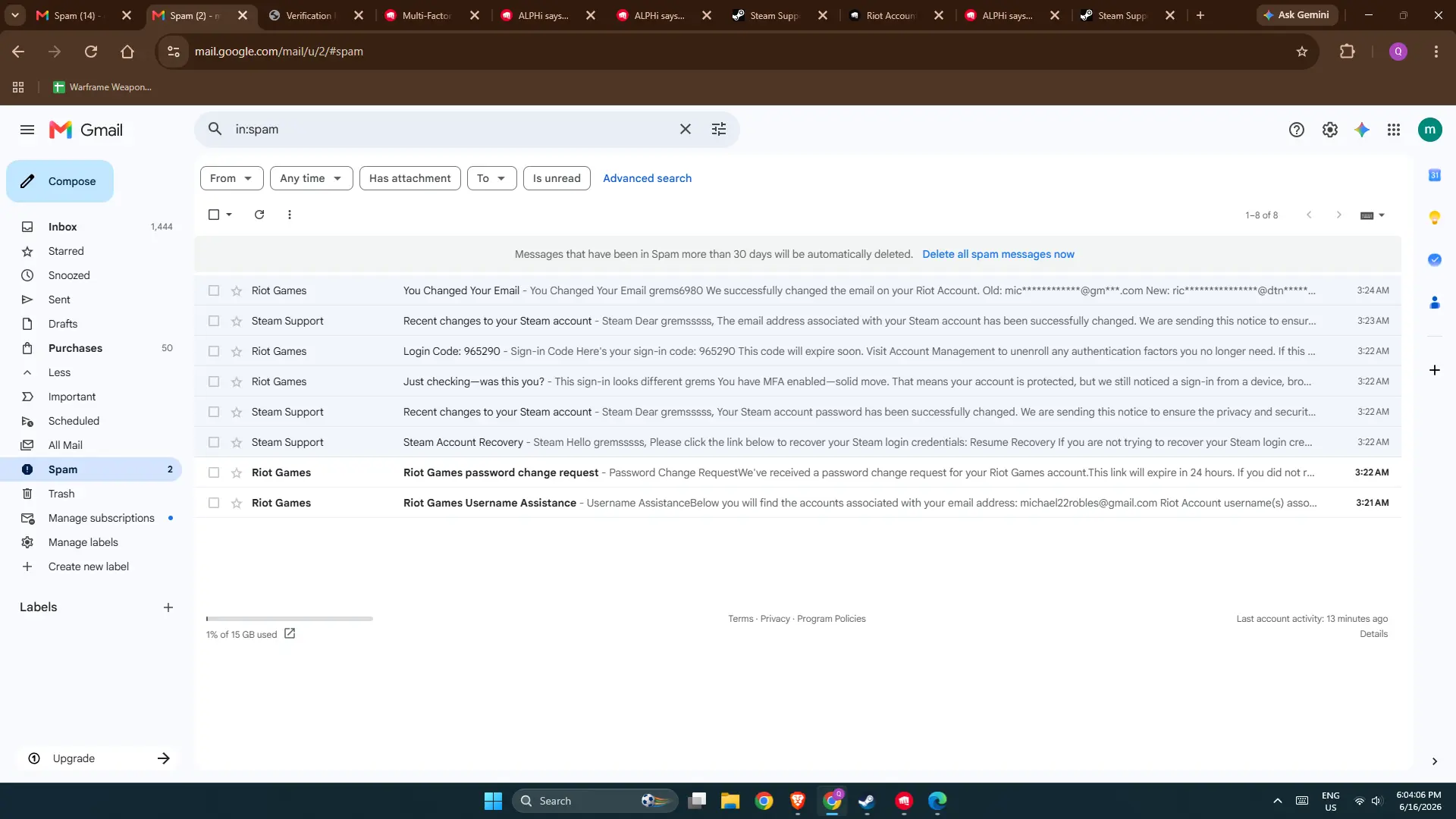
Task: Collapse the sidebar with Less
Action: 59,372
